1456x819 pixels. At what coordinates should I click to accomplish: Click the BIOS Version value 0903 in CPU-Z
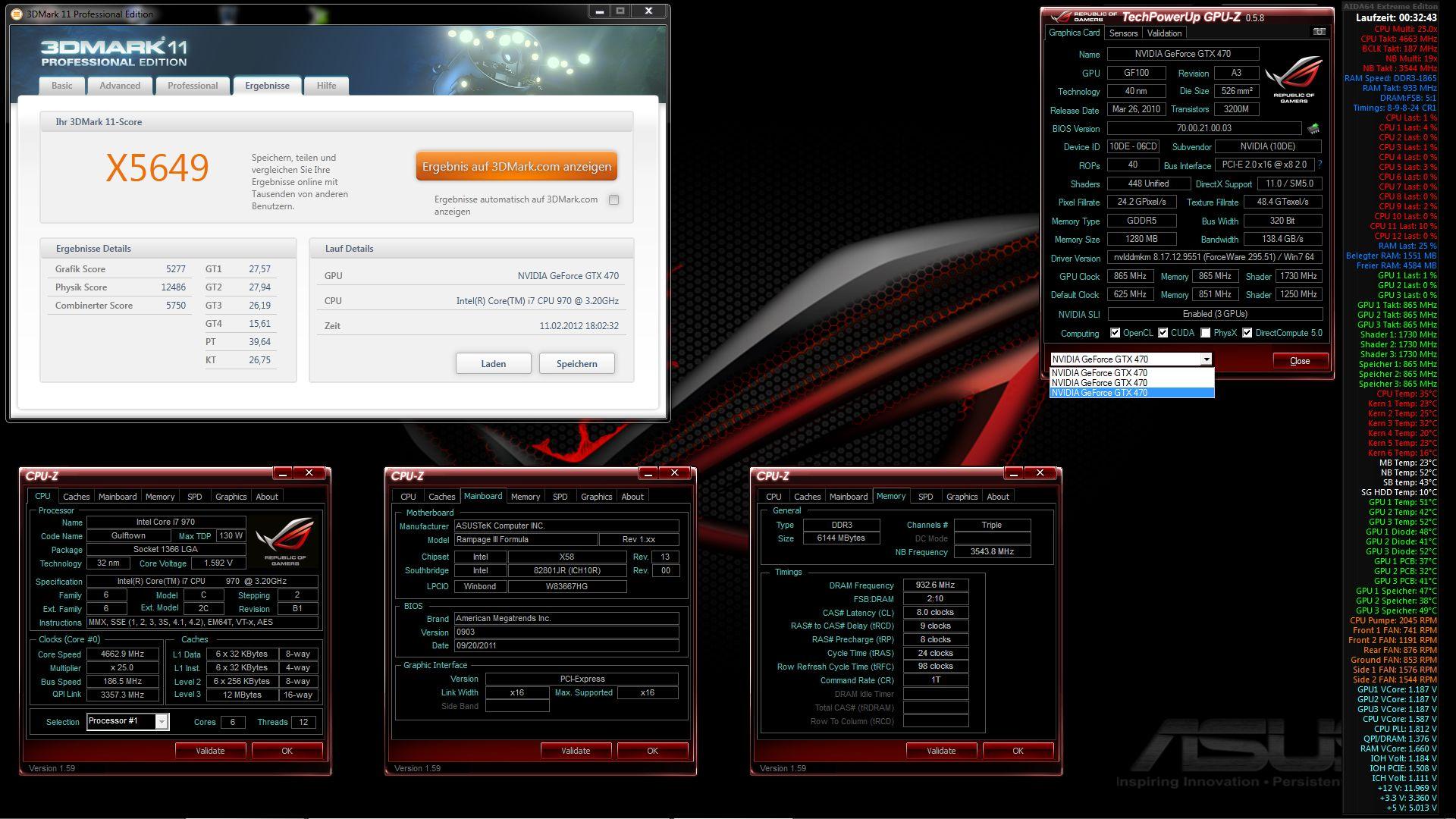[x=566, y=632]
